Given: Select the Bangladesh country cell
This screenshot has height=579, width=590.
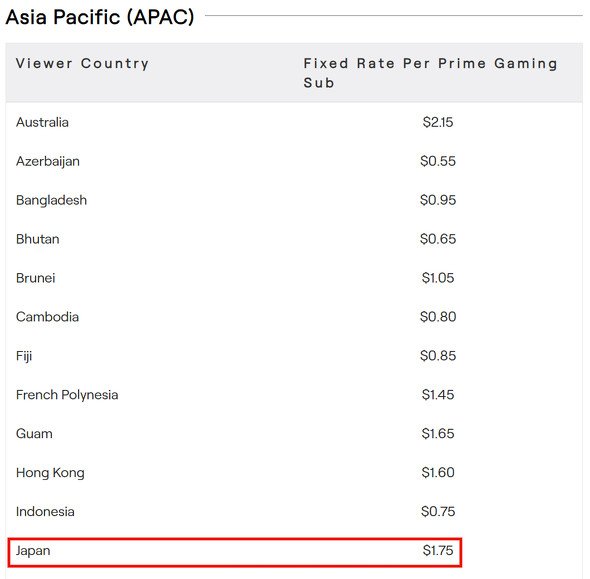Looking at the screenshot, I should (x=51, y=200).
